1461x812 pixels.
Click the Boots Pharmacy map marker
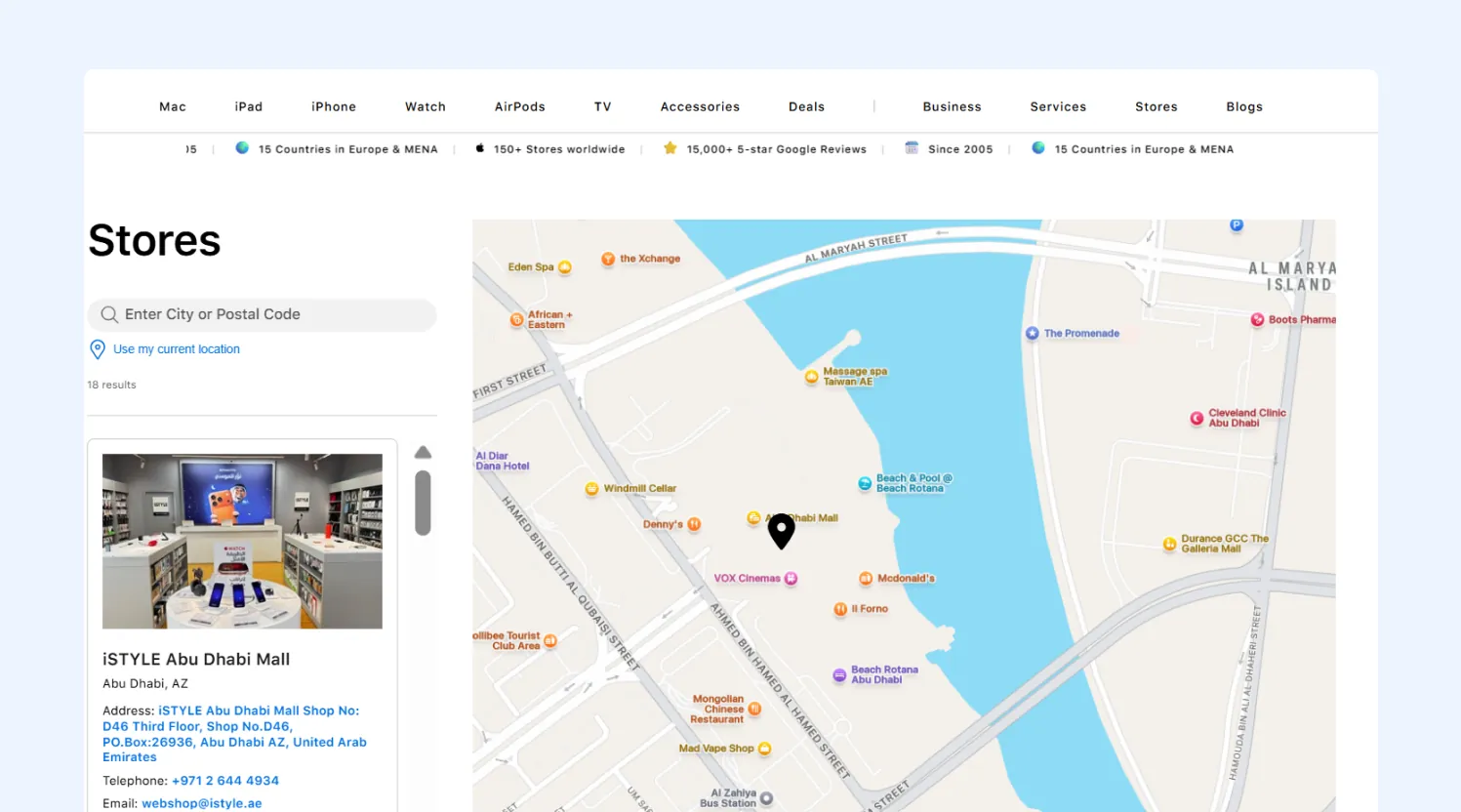1257,319
